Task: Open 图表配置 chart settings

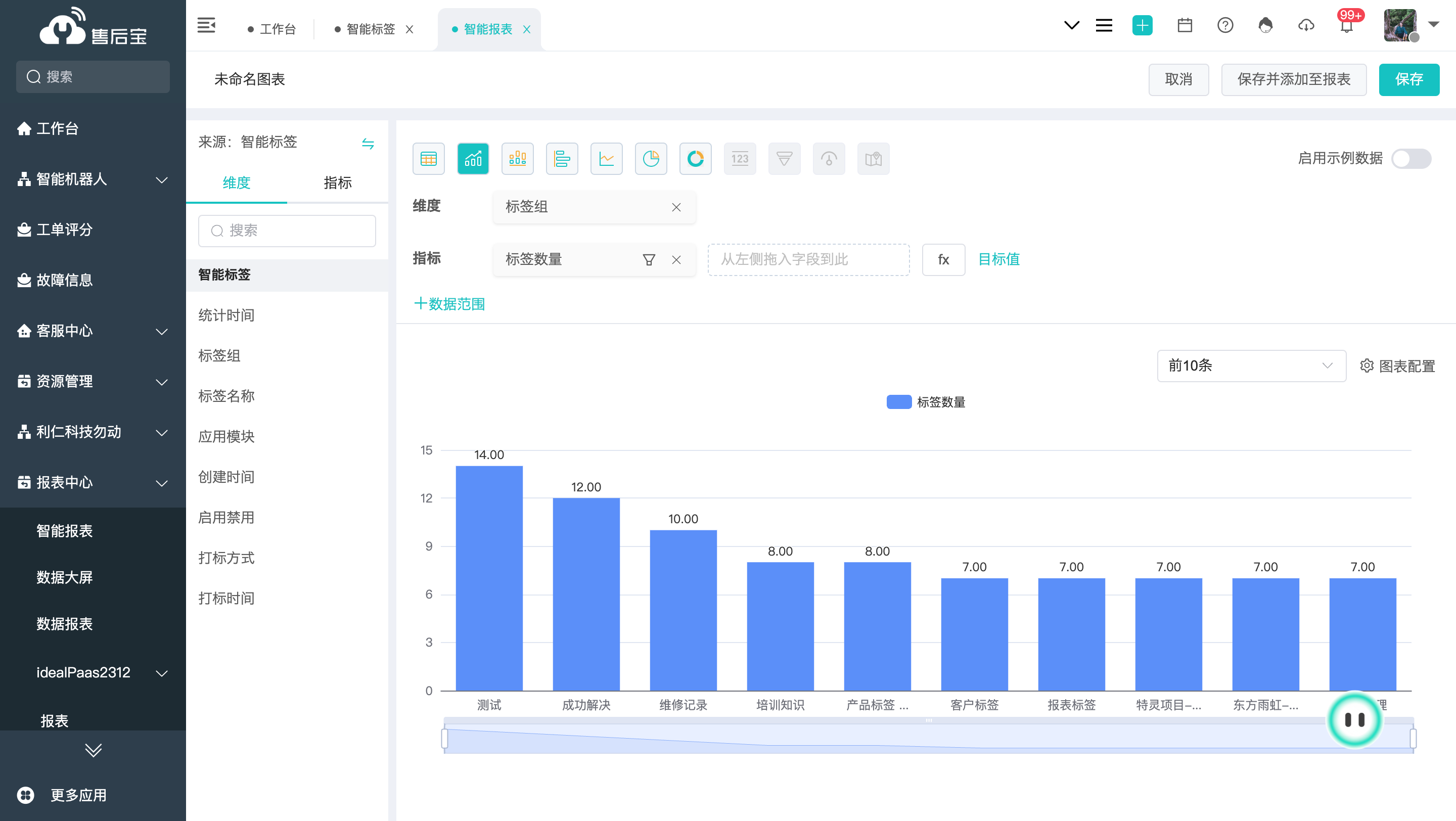Action: click(1397, 366)
